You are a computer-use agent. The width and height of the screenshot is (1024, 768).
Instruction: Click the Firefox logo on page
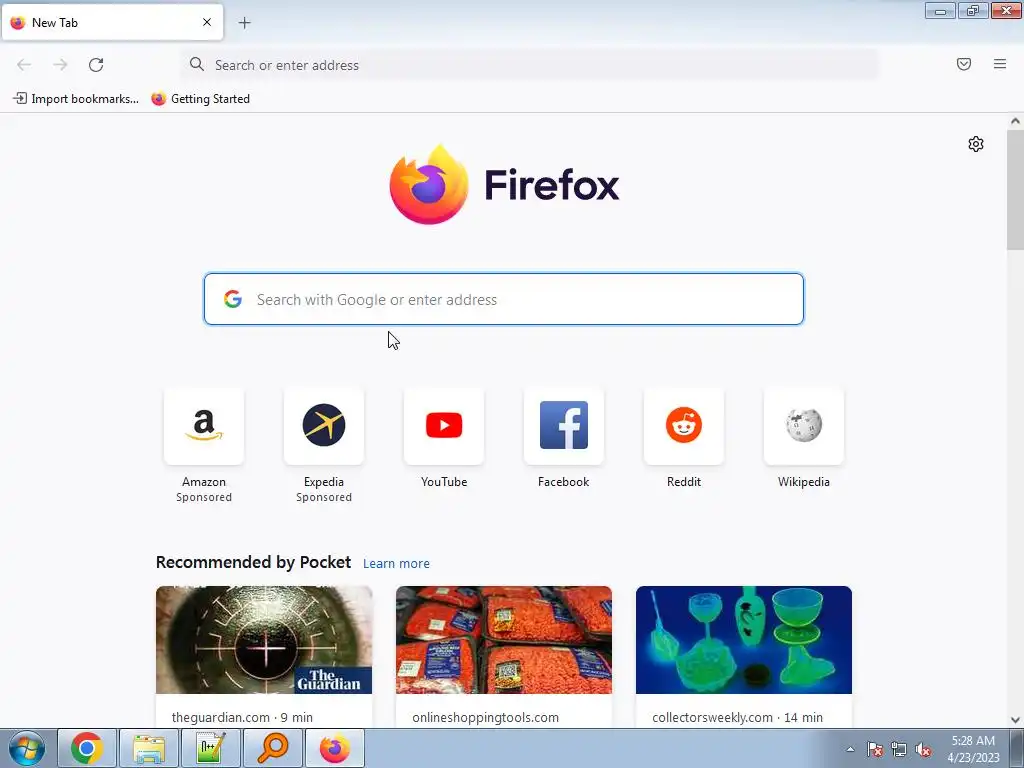(x=504, y=185)
